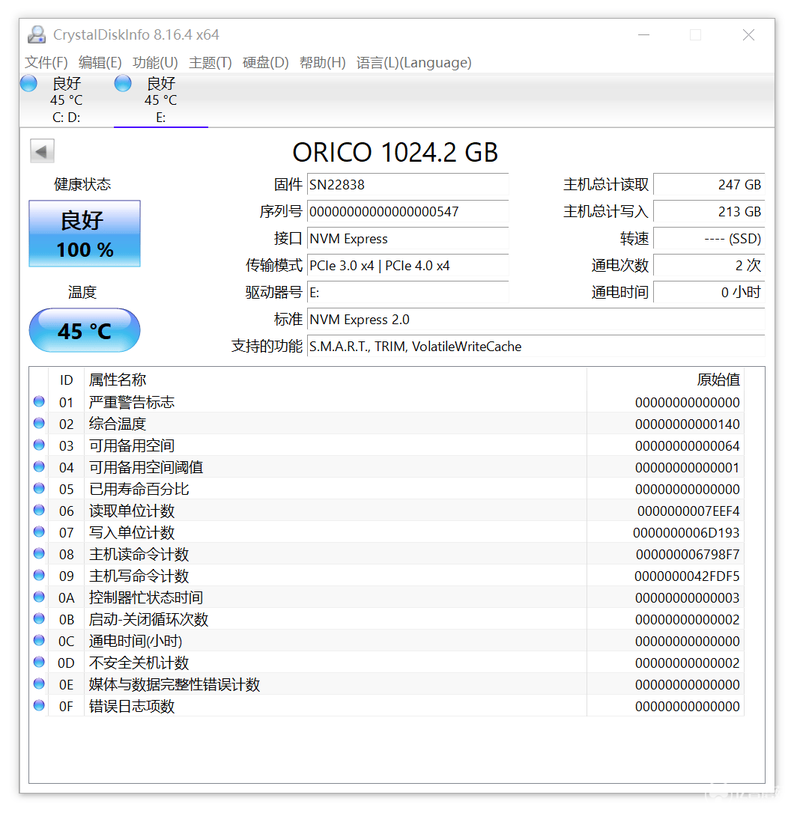Image resolution: width=800 pixels, height=816 pixels.
Task: Select the row 错误日志项数
Action: tap(388, 706)
